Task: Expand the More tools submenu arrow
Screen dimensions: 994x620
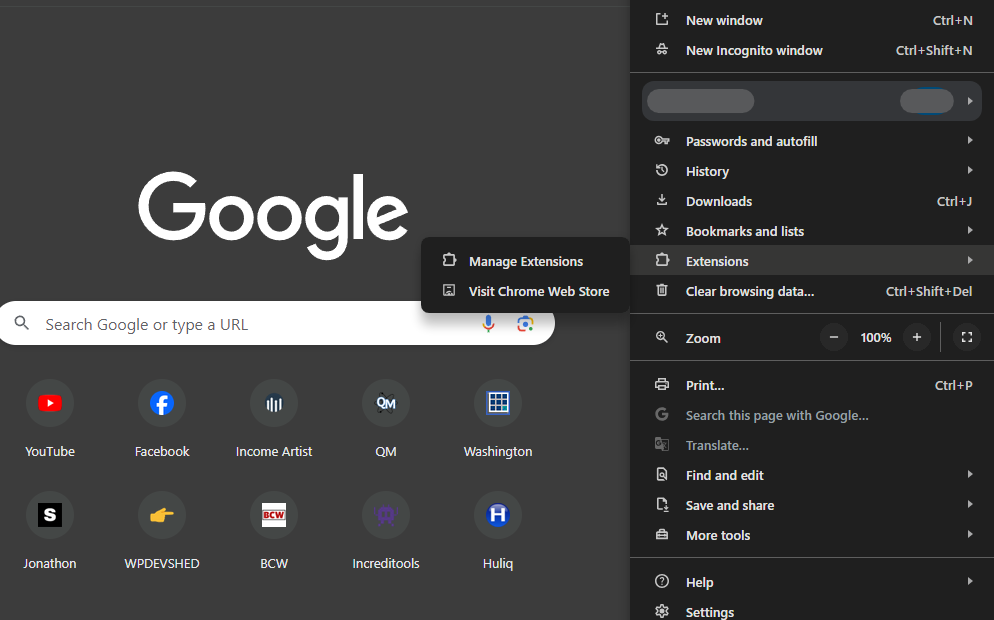Action: (x=970, y=534)
